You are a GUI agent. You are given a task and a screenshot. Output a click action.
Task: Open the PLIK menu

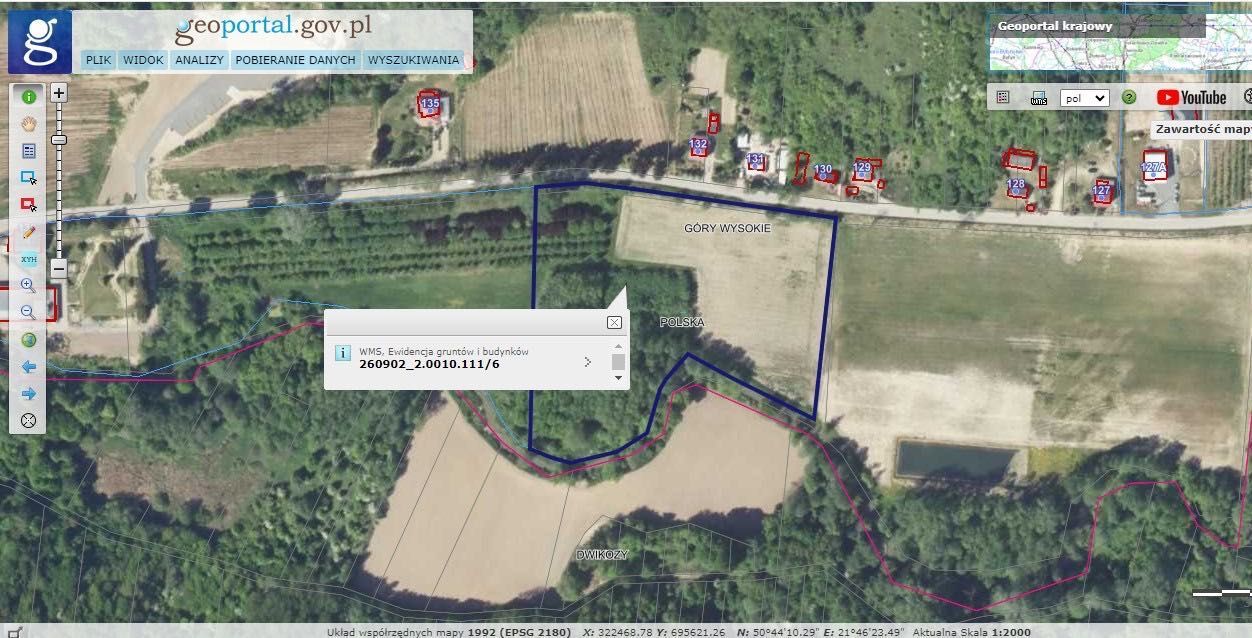(99, 60)
